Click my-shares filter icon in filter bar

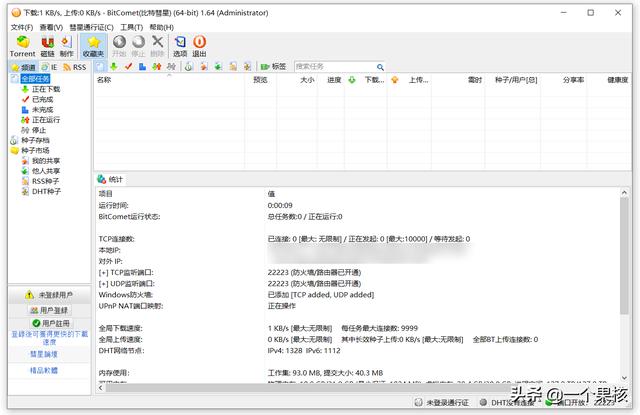204,66
